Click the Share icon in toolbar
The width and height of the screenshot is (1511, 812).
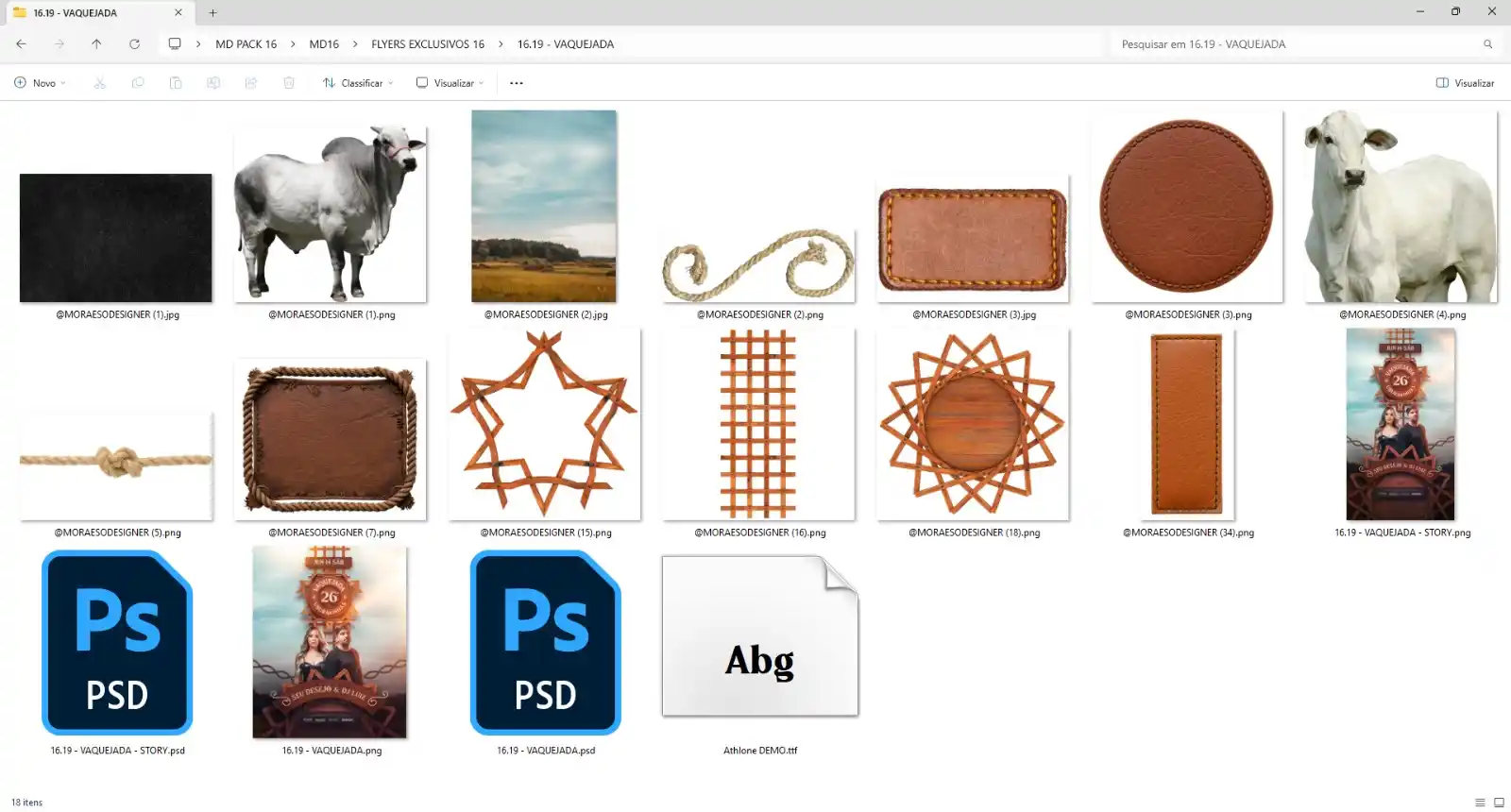pyautogui.click(x=251, y=83)
